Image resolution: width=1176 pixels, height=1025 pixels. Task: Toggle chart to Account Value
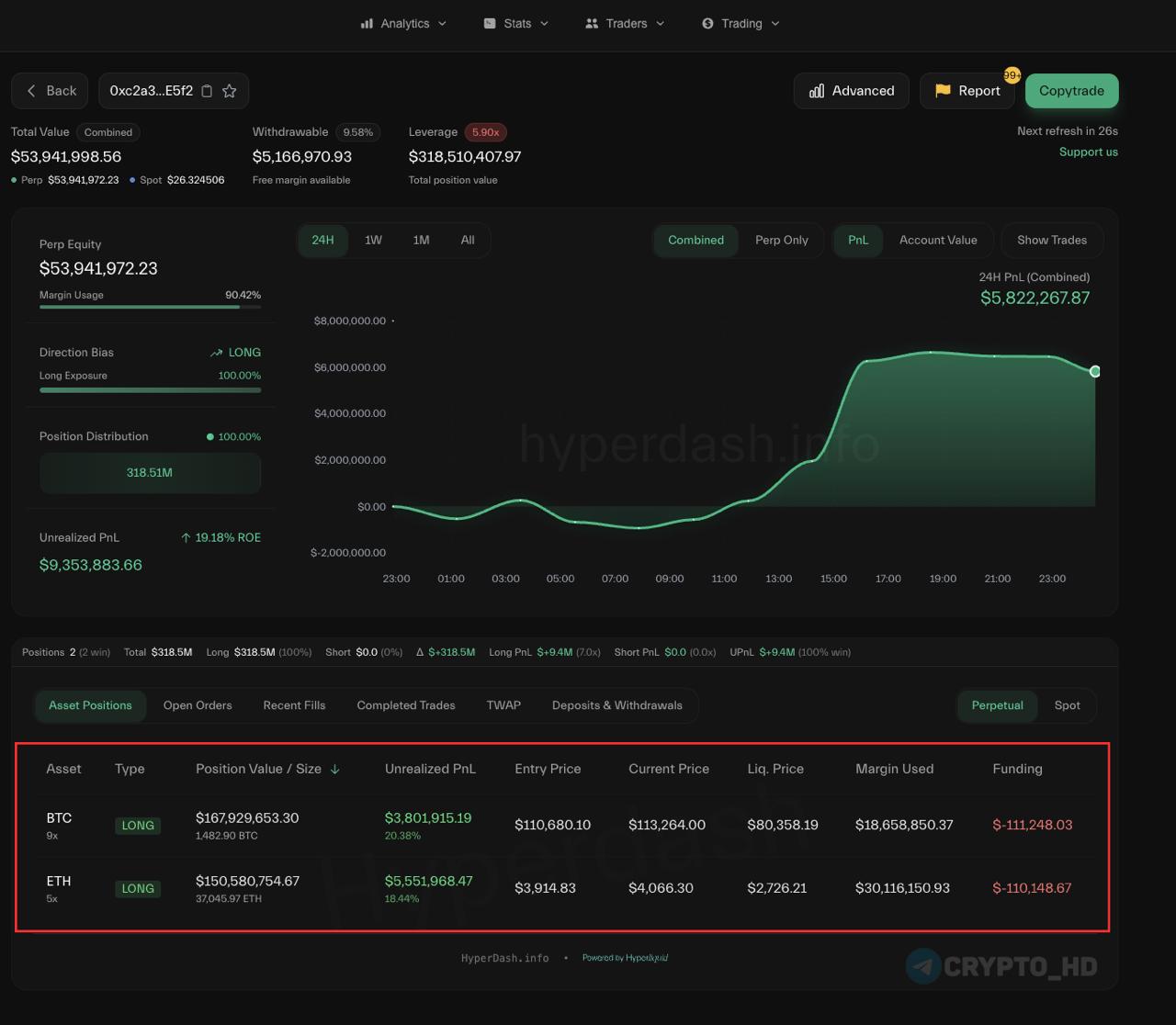tap(937, 241)
